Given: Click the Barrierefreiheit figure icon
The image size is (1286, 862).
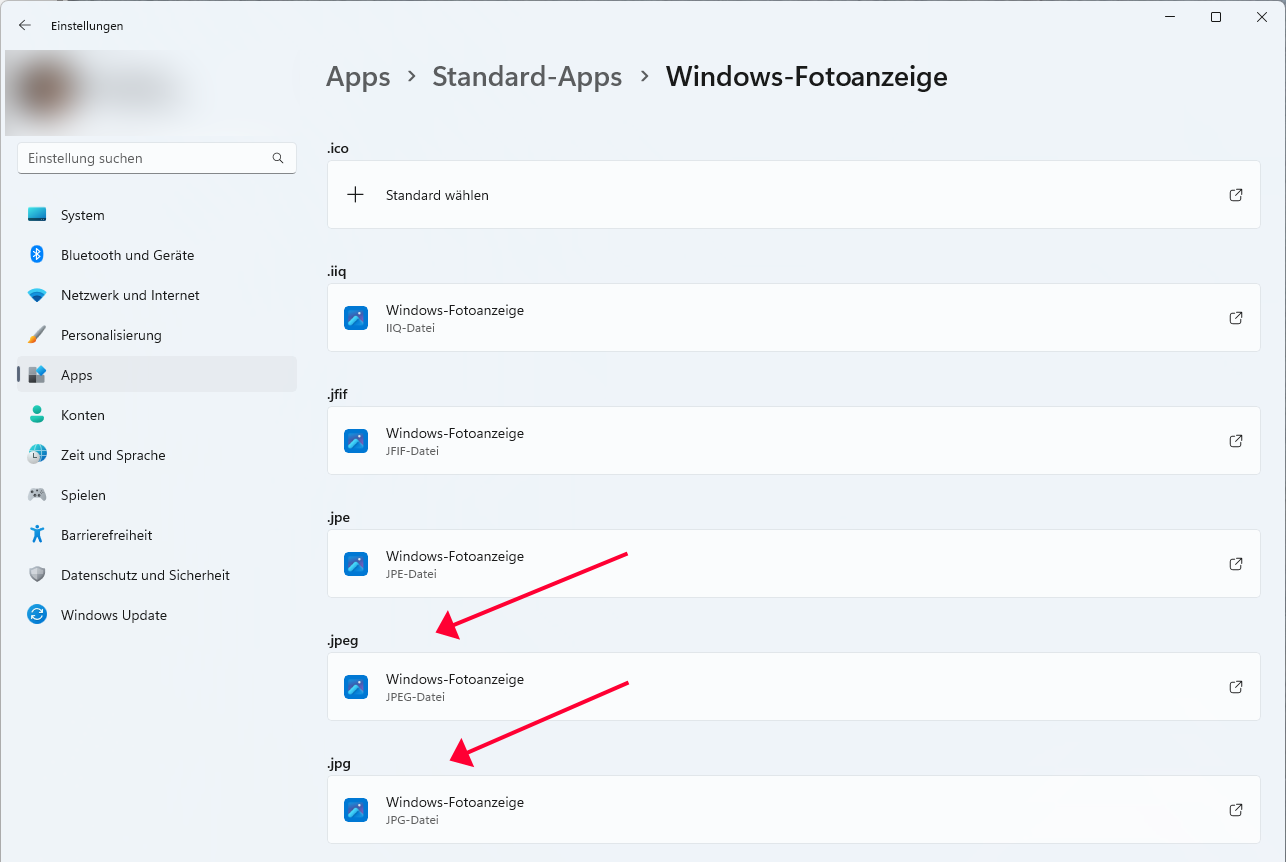Looking at the screenshot, I should pyautogui.click(x=37, y=535).
